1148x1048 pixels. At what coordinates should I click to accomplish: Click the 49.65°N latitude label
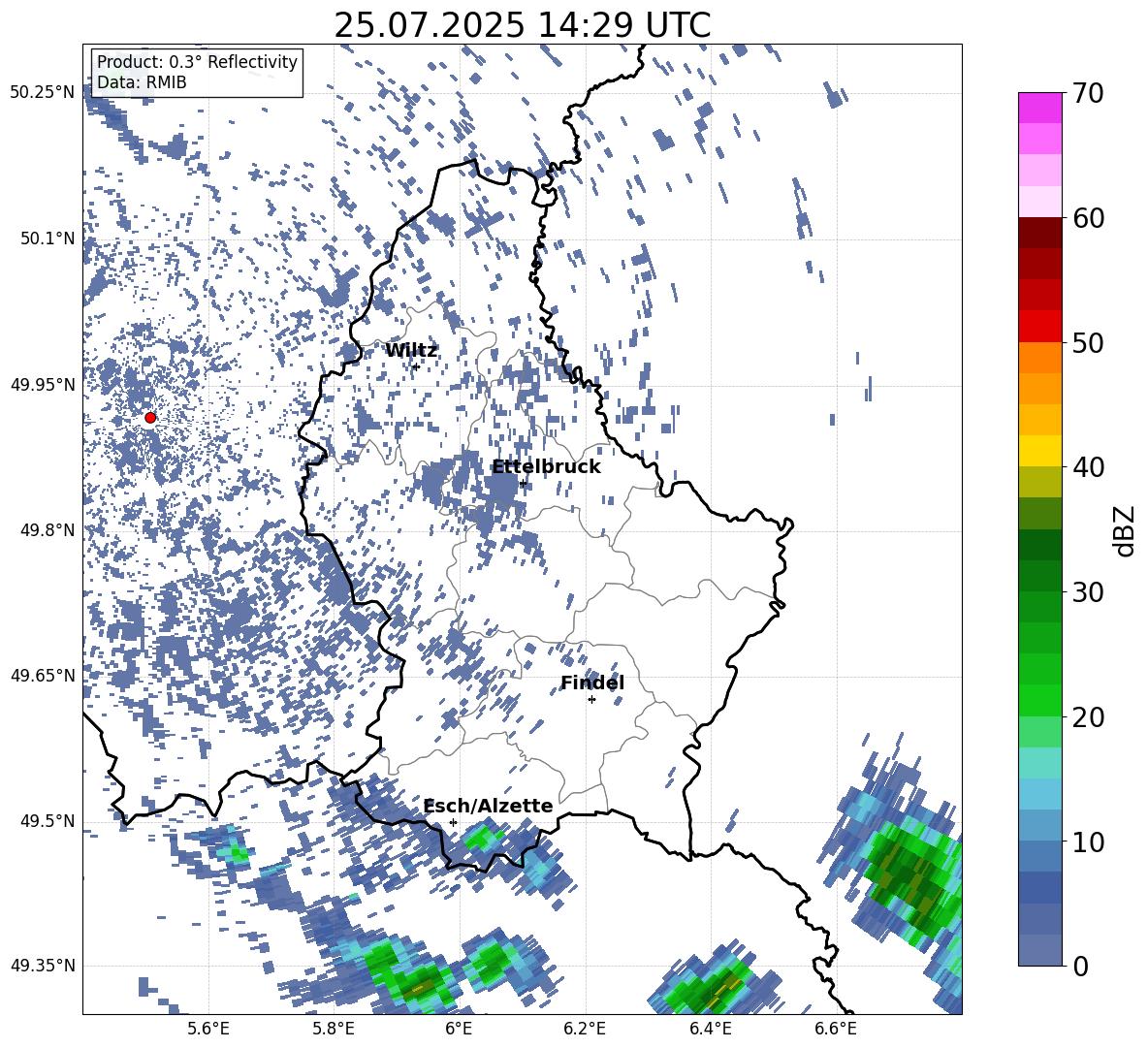[x=43, y=676]
